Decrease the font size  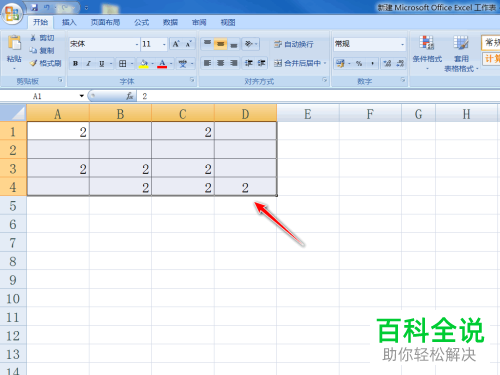188,44
